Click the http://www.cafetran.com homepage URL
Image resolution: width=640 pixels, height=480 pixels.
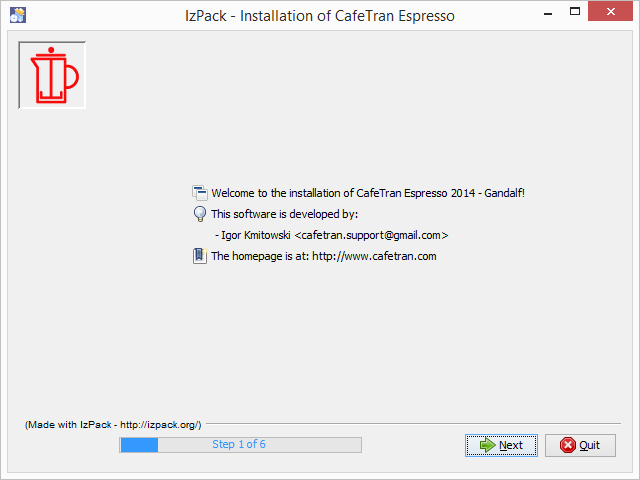tap(374, 256)
